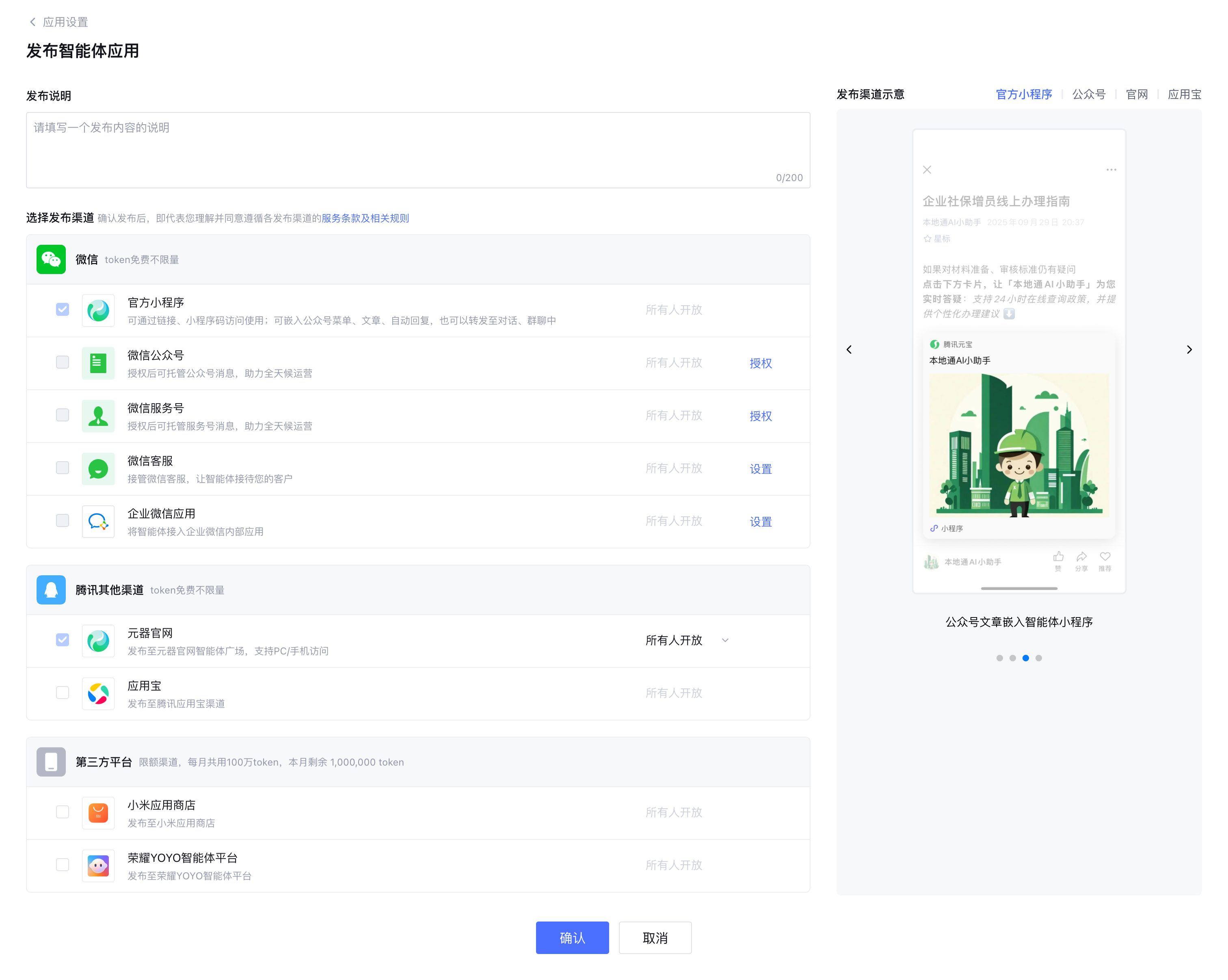Select the fourth carousel dot
The height and width of the screenshot is (980, 1228).
[1038, 658]
